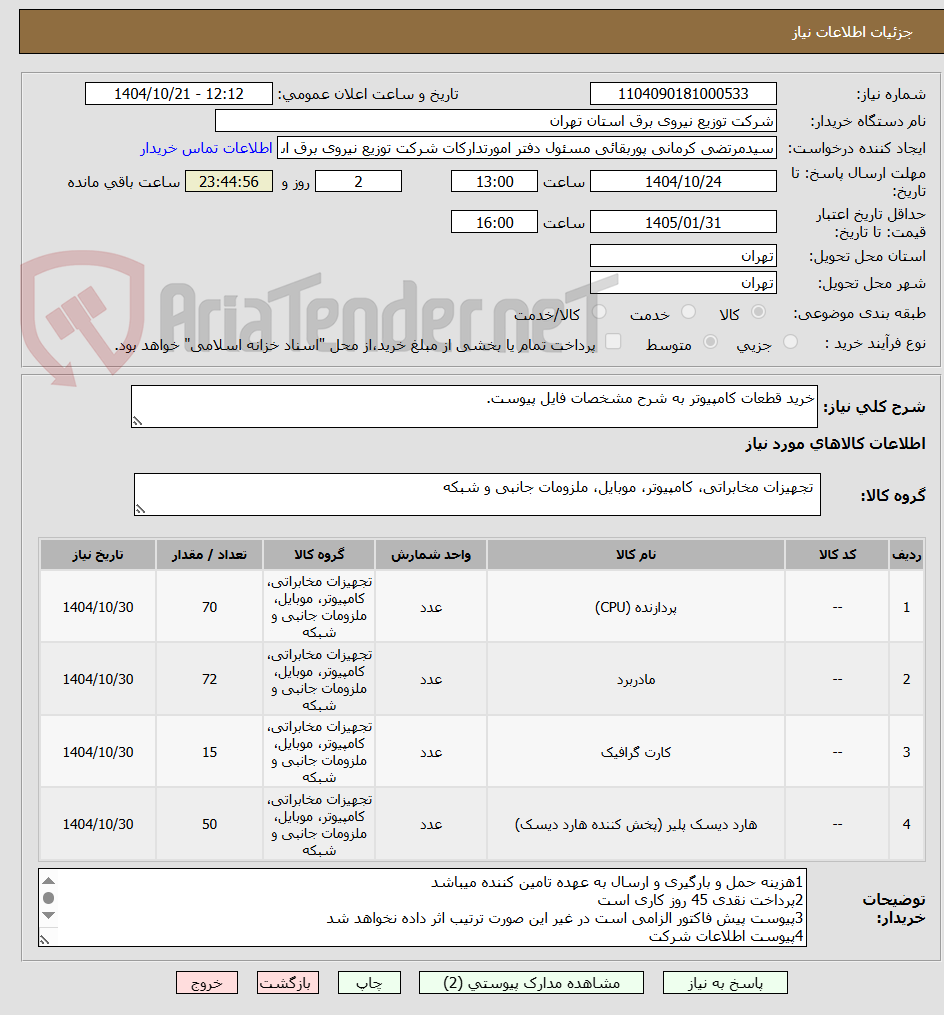Open مشاهده مدارک پیوستی (2) attachments
This screenshot has height=1015, width=944.
coord(532,983)
